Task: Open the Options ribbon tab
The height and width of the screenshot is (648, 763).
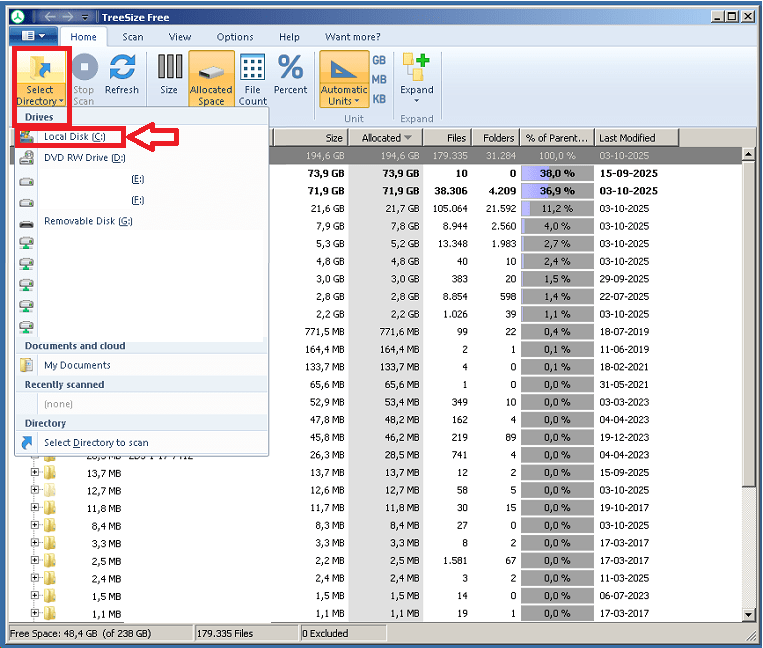Action: click(235, 37)
